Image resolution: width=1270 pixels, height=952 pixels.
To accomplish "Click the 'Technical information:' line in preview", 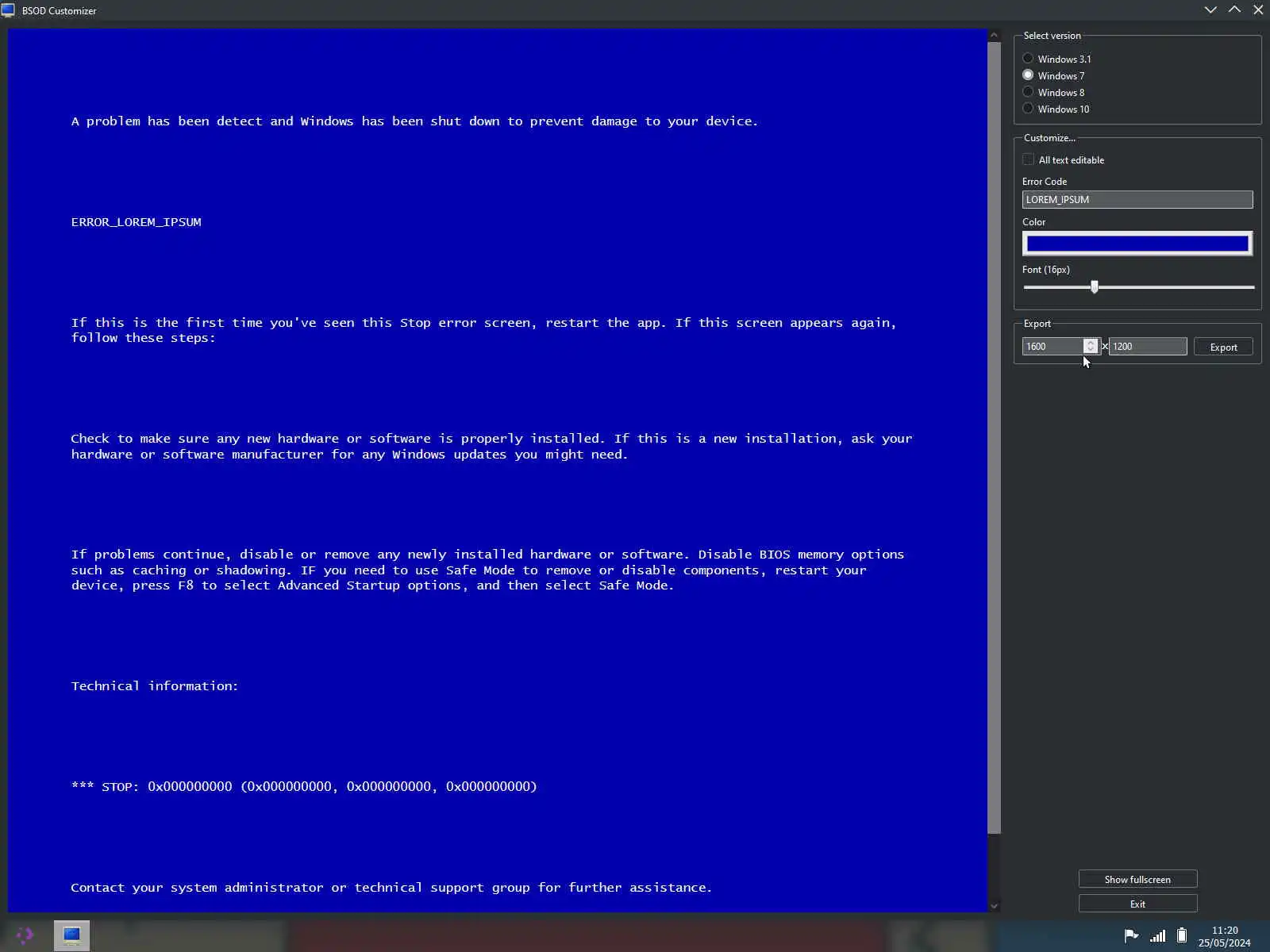I will pos(155,686).
